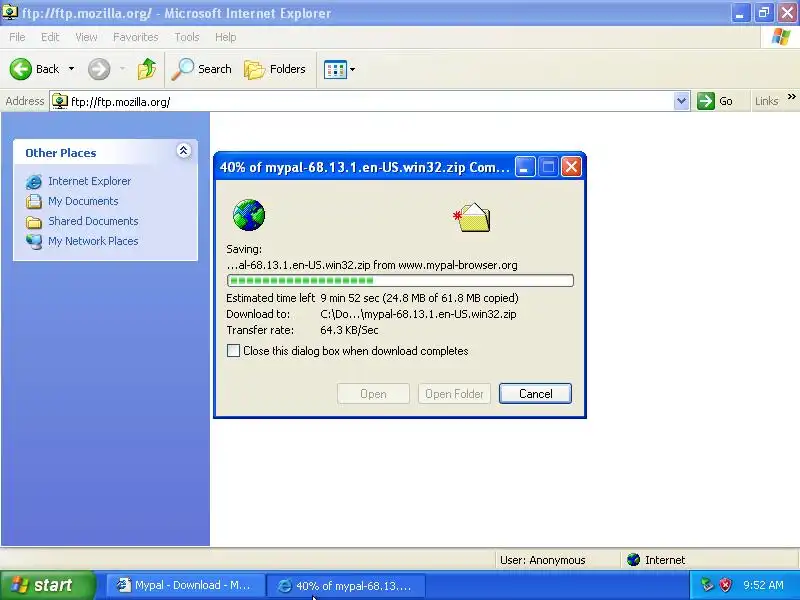Open the Forward history dropdown arrow
This screenshot has width=800, height=600.
[122, 69]
